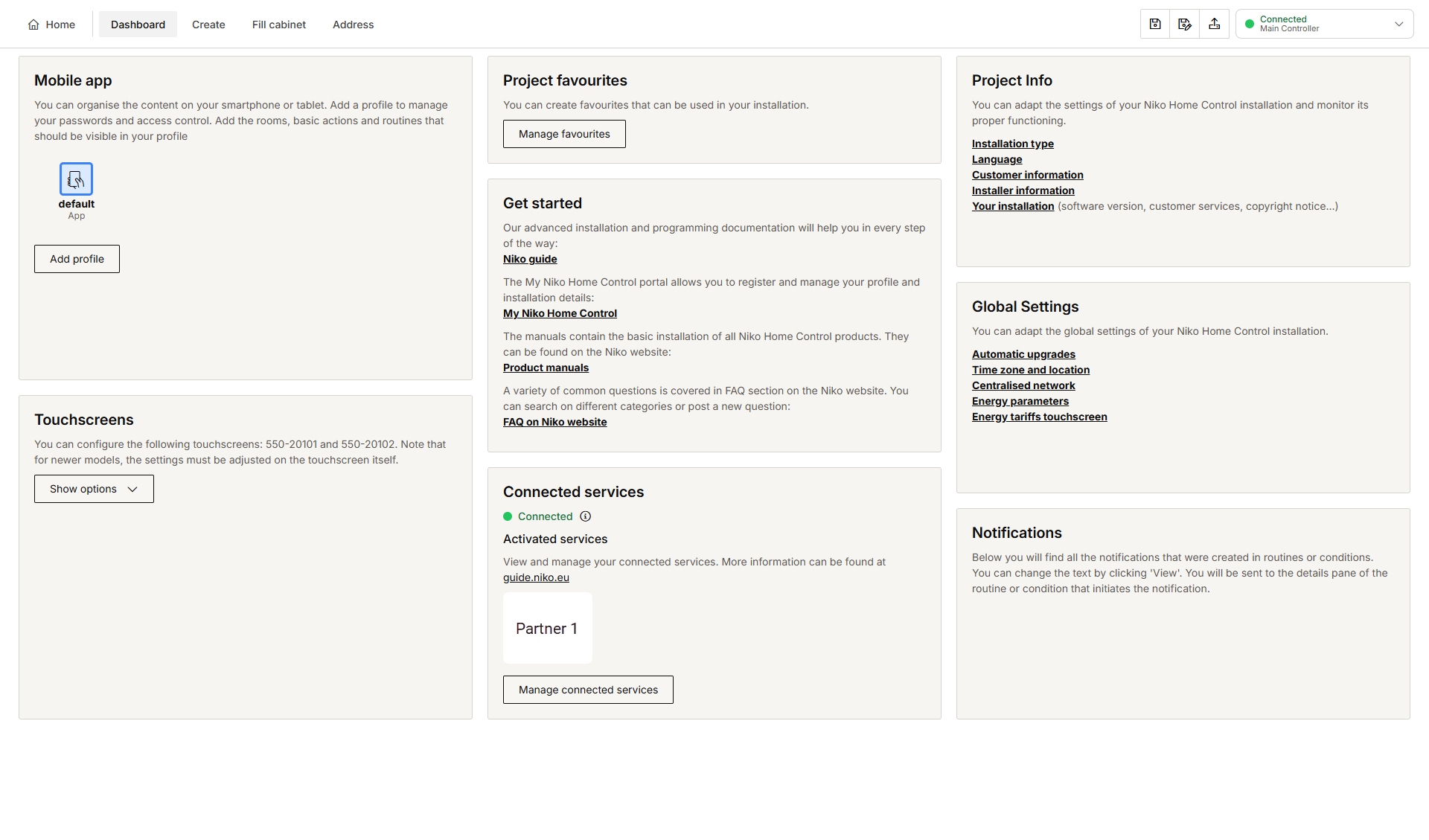The width and height of the screenshot is (1429, 840).
Task: Open the default App profile icon
Action: 76,179
